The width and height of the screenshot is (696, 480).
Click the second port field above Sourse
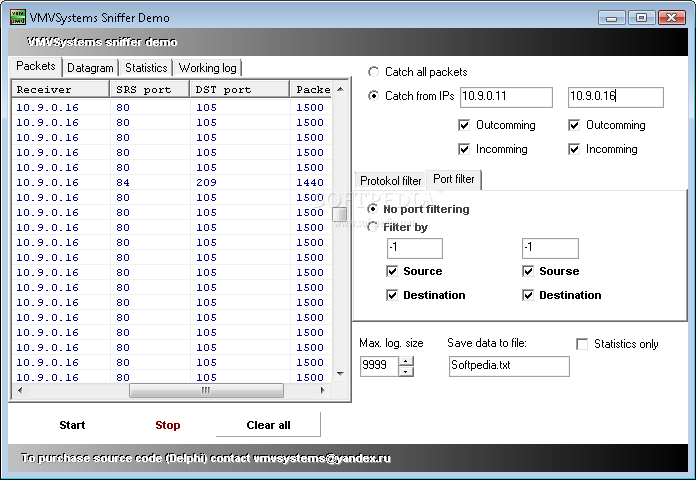point(550,248)
